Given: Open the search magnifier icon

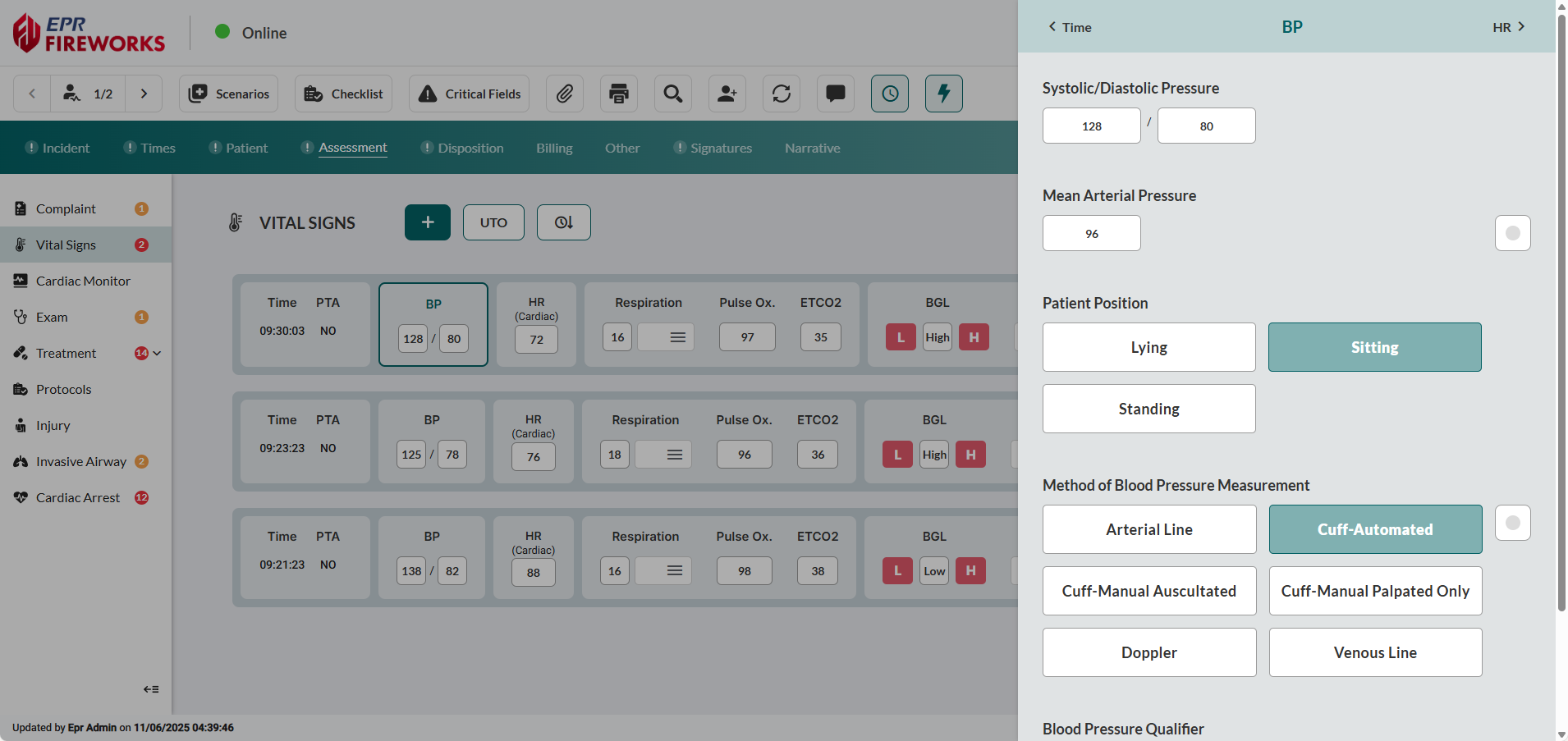Looking at the screenshot, I should [x=673, y=94].
